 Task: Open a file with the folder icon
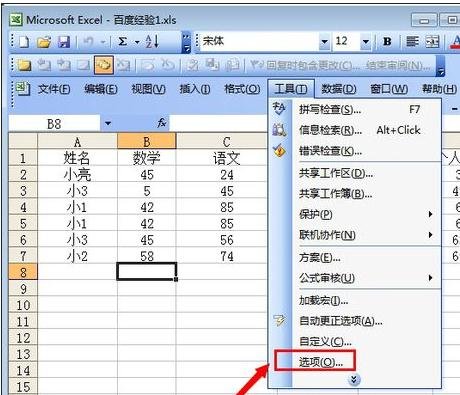point(44,42)
